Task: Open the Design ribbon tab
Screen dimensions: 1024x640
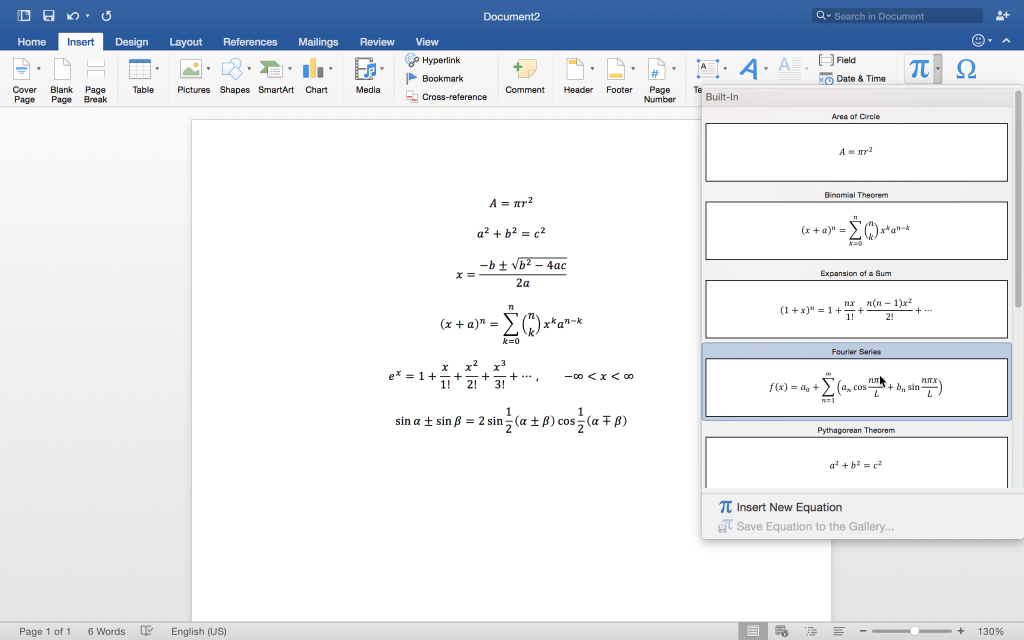Action: 132,41
